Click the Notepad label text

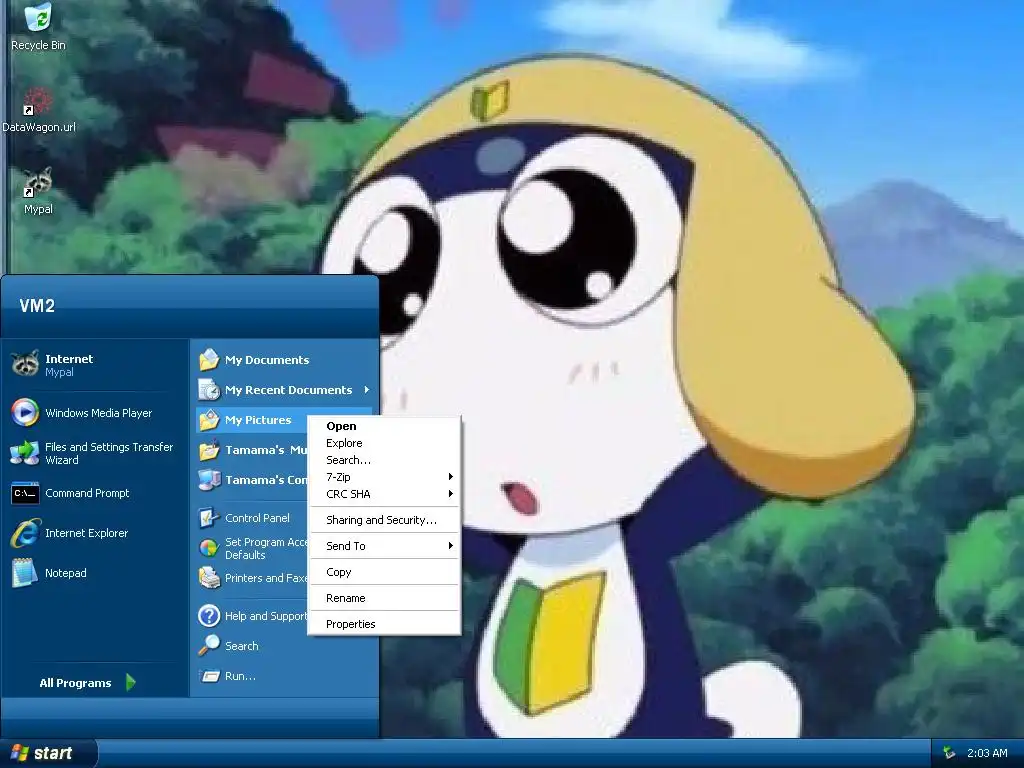[x=65, y=573]
